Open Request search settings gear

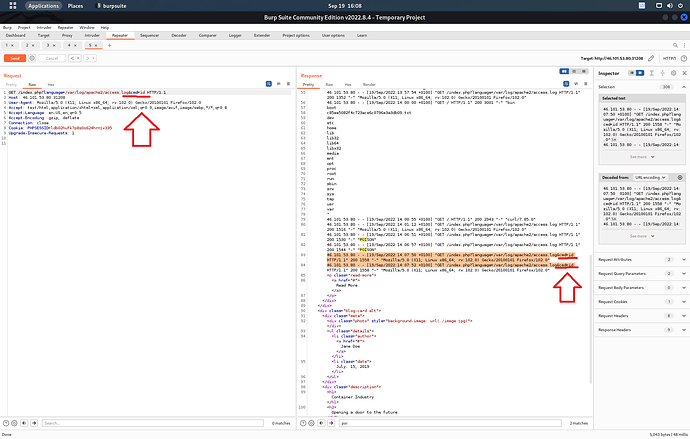click(14, 423)
